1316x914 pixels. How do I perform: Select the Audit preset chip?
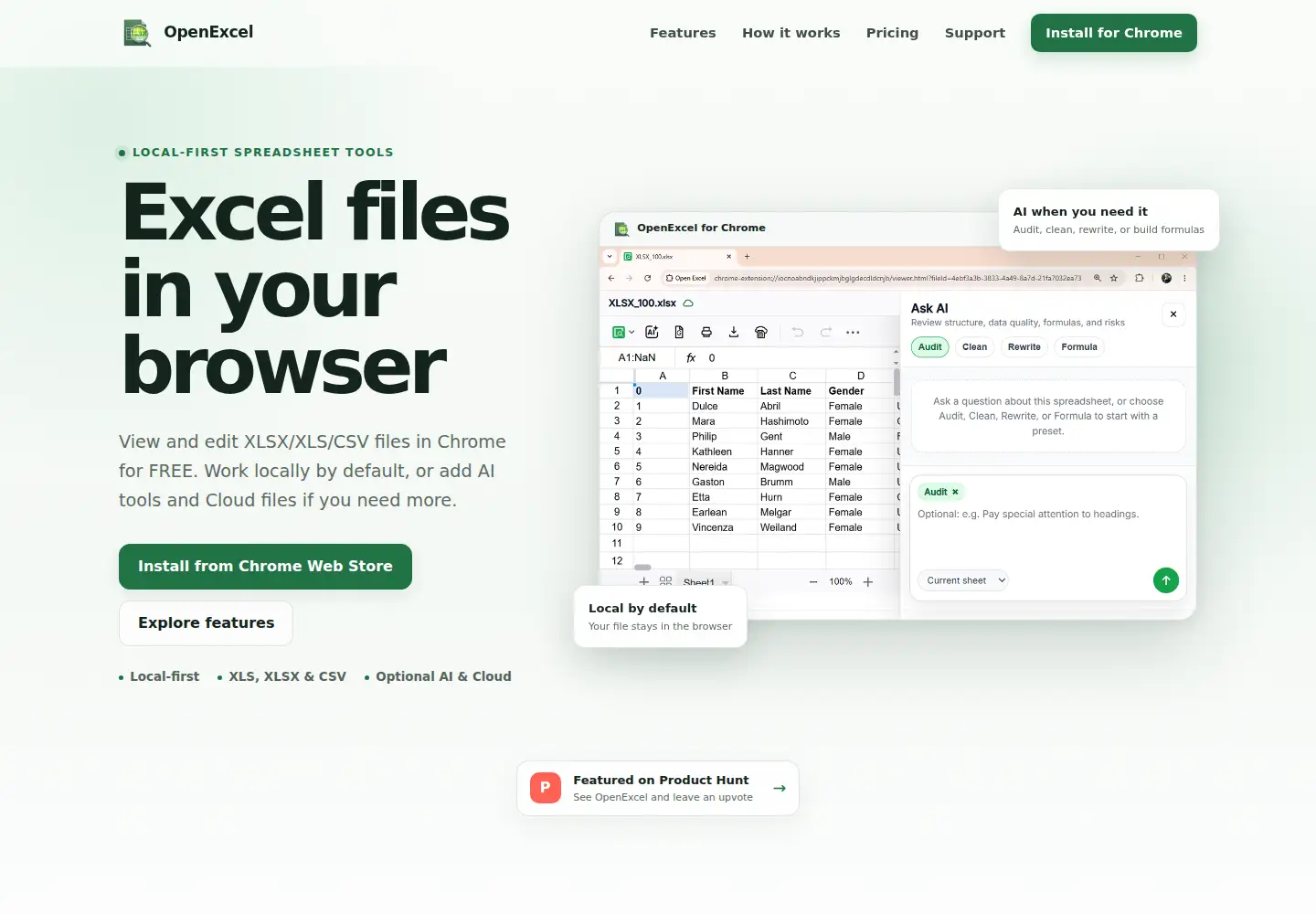click(x=930, y=347)
